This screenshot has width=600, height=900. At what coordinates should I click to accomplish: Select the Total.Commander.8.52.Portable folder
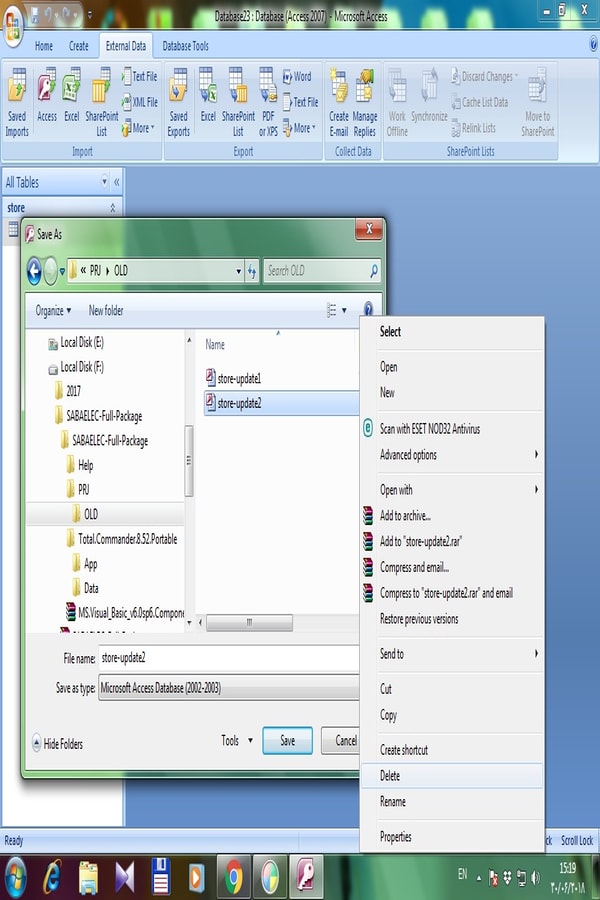coord(122,538)
